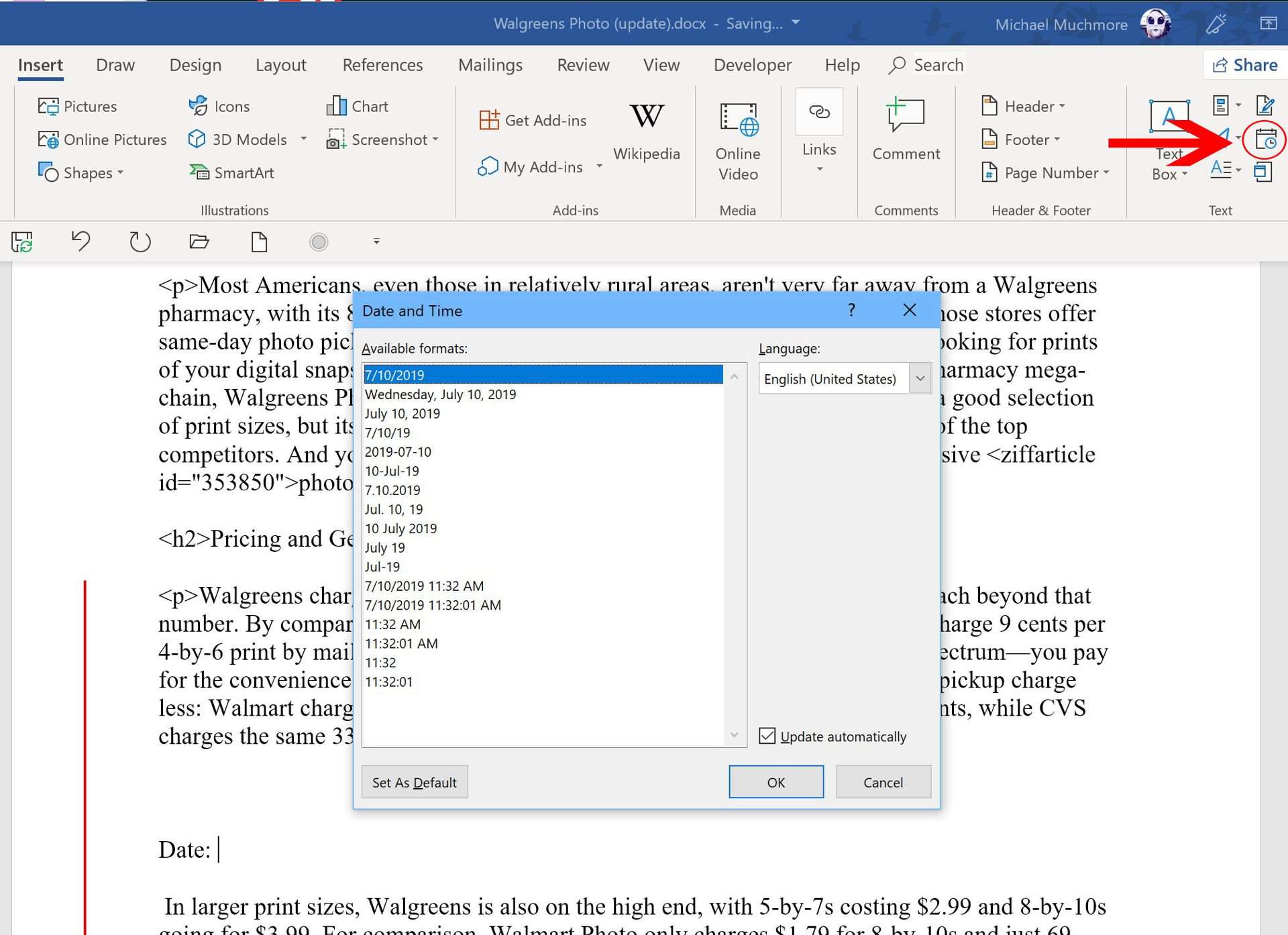Open the Wikipedia add-in
Image resolution: width=1288 pixels, height=935 pixels.
pyautogui.click(x=647, y=132)
